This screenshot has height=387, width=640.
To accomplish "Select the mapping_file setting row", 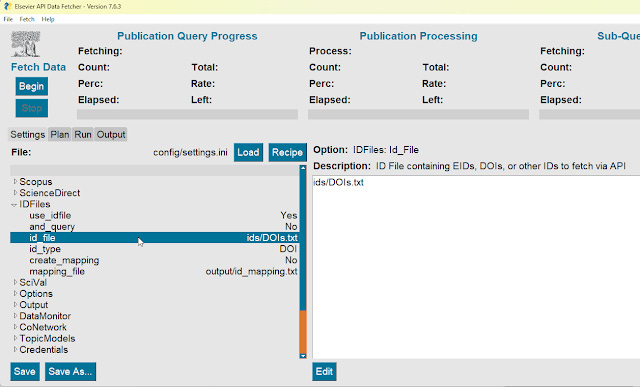I will (155, 271).
